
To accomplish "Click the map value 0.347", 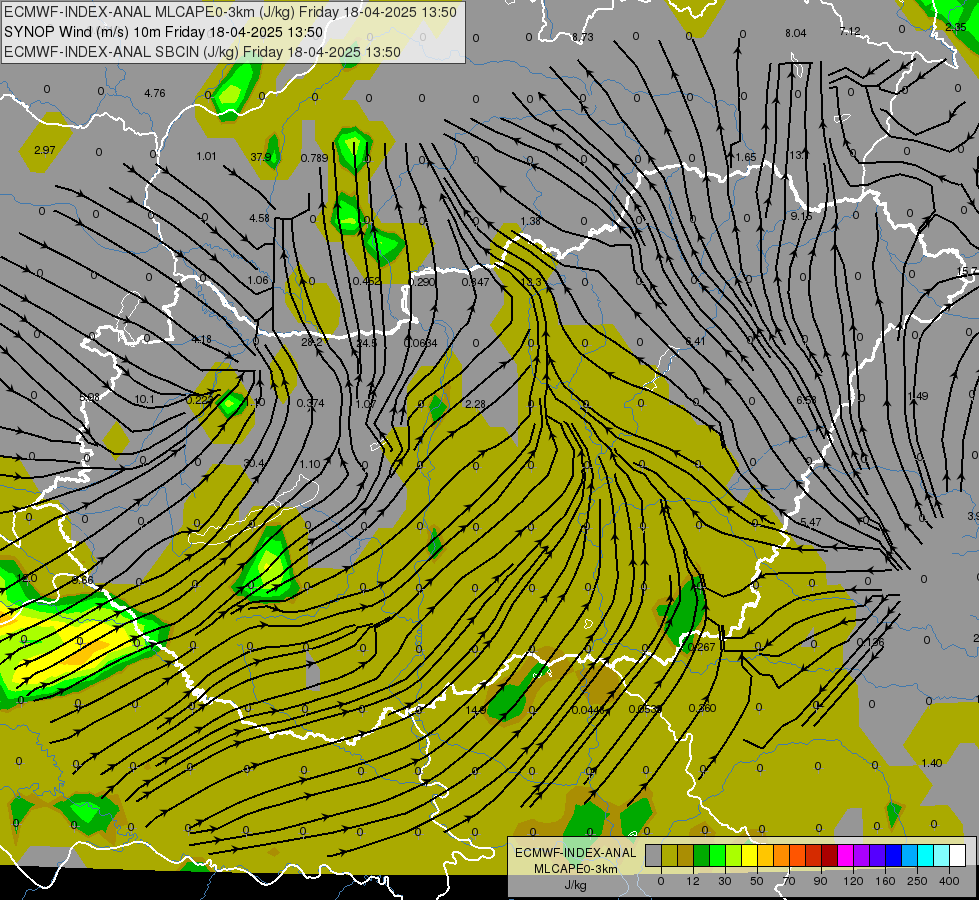I will point(475,282).
